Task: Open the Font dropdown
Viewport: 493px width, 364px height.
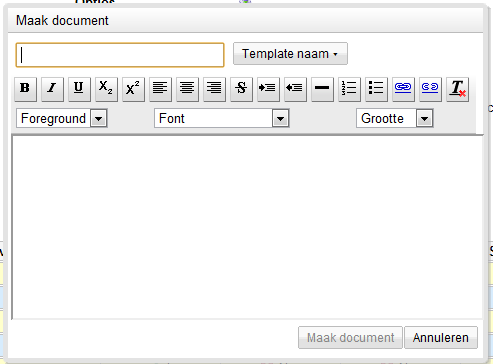Action: (x=222, y=118)
